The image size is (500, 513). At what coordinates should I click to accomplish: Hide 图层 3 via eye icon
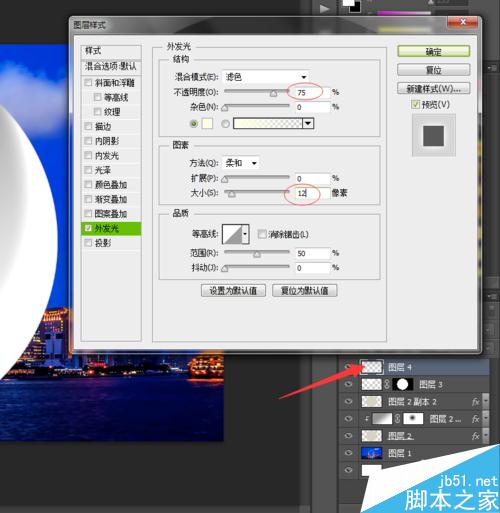pos(349,384)
